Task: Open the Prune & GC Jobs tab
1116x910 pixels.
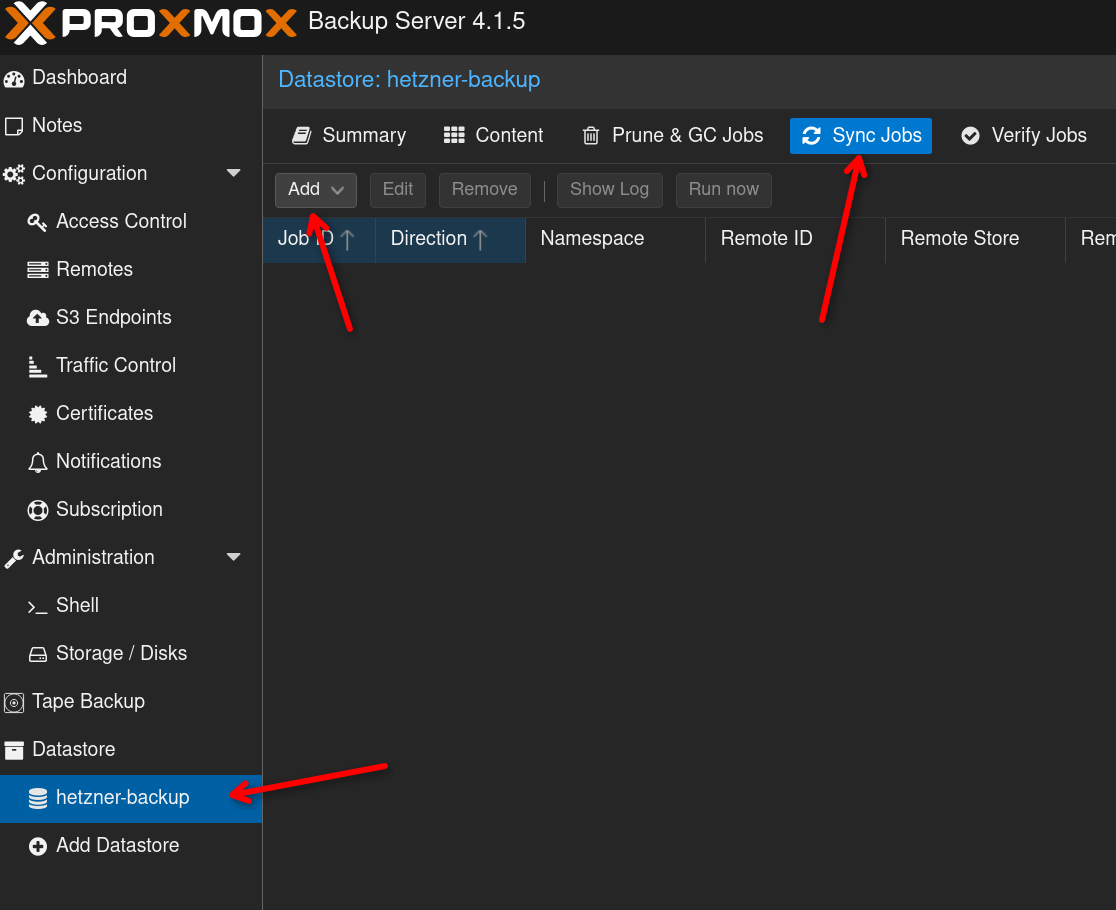Action: [x=673, y=136]
